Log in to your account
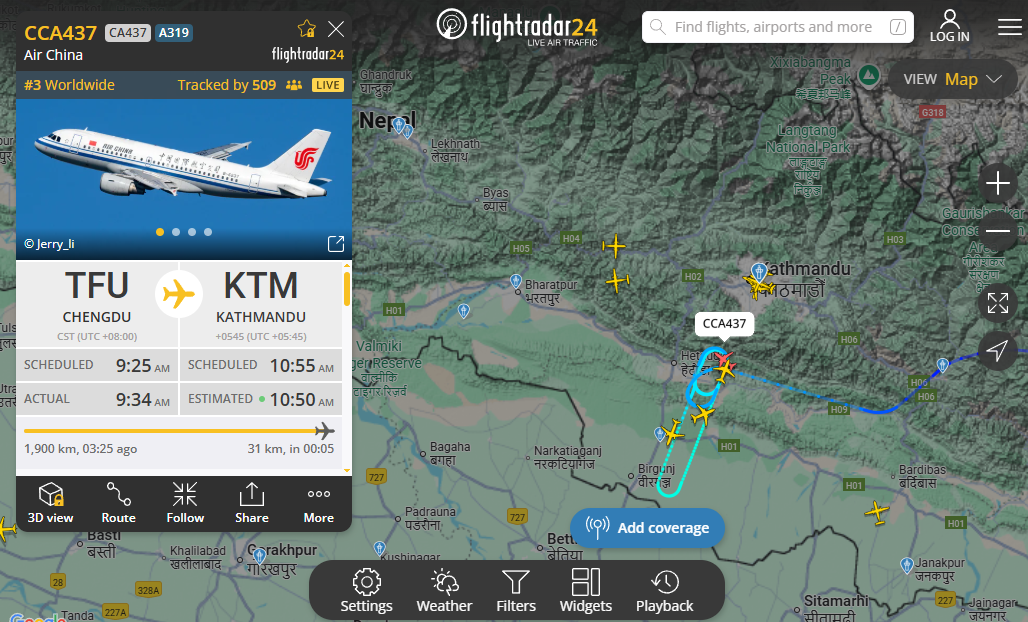Screen dimensions: 1028x622 pyautogui.click(x=949, y=26)
